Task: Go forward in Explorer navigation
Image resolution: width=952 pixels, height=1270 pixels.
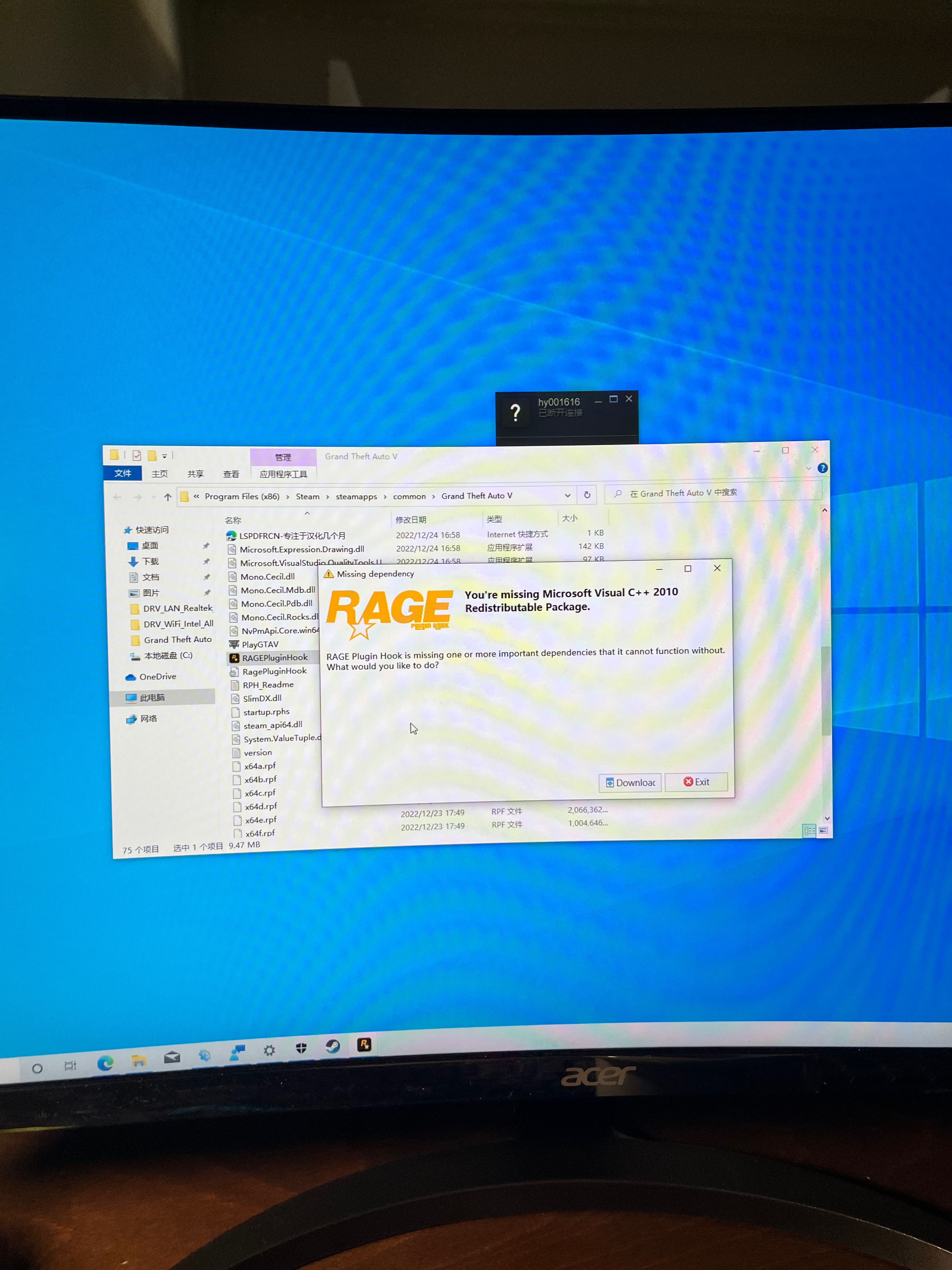Action: tap(138, 497)
